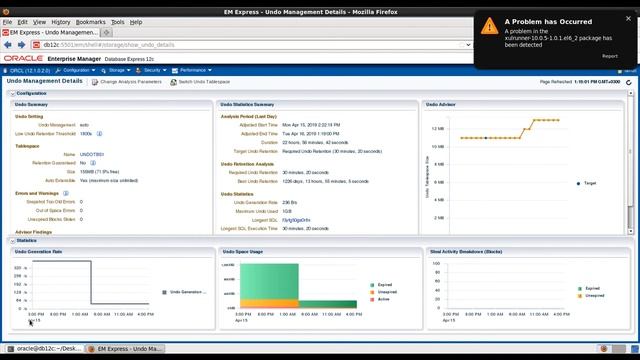
Task: Click info icon next to Low Undo Retention Threshold
Action: (100, 134)
